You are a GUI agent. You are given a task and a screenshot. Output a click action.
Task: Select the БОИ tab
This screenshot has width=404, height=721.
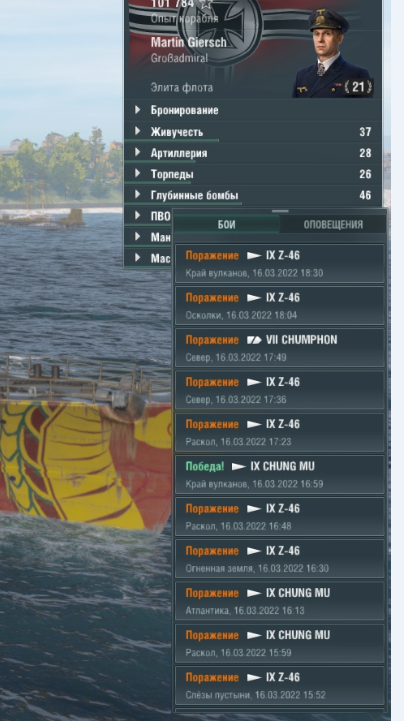click(227, 225)
